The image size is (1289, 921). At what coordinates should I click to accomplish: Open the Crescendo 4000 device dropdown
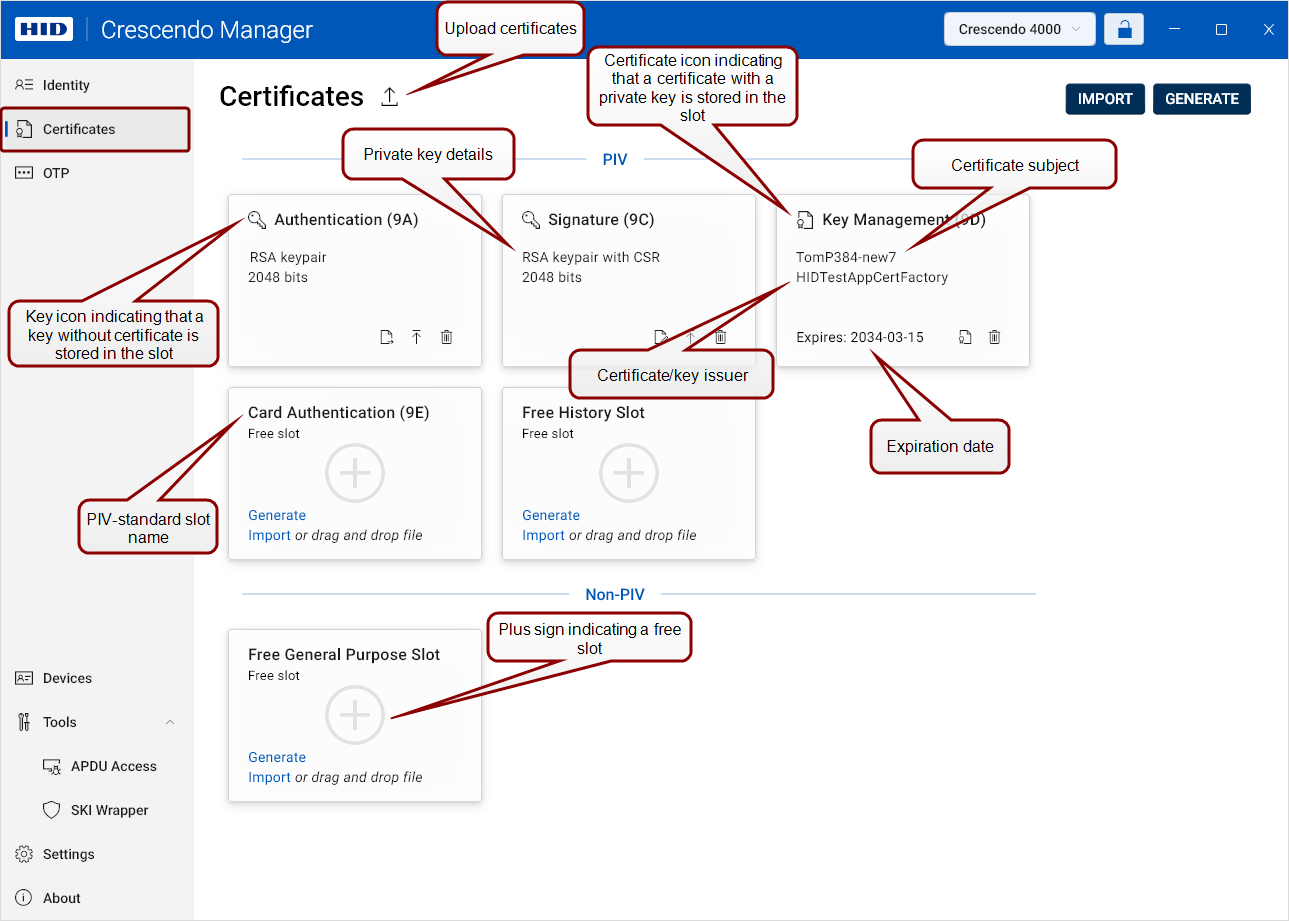(x=1019, y=29)
